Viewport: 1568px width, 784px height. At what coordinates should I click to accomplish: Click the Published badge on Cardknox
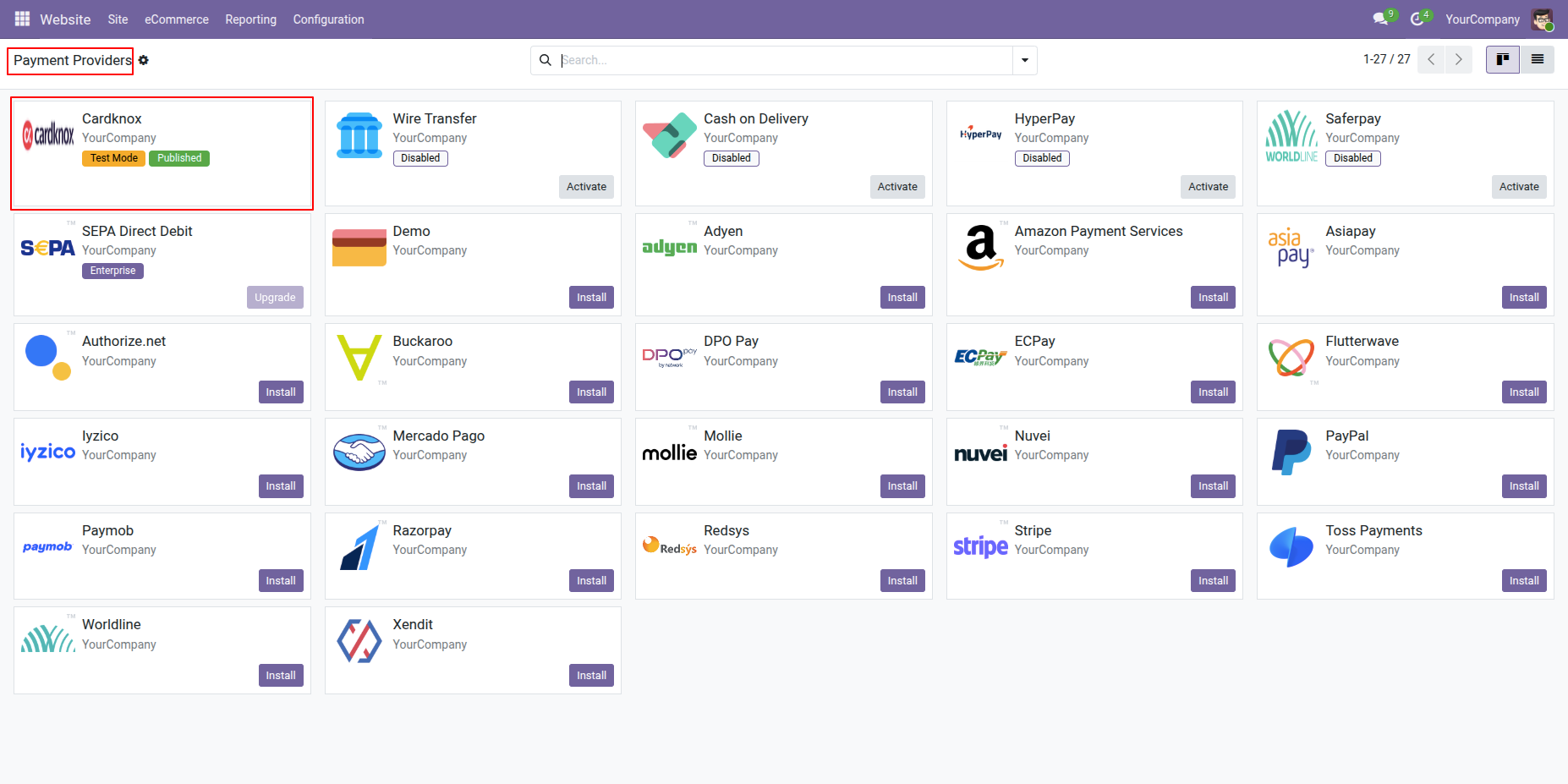tap(179, 158)
